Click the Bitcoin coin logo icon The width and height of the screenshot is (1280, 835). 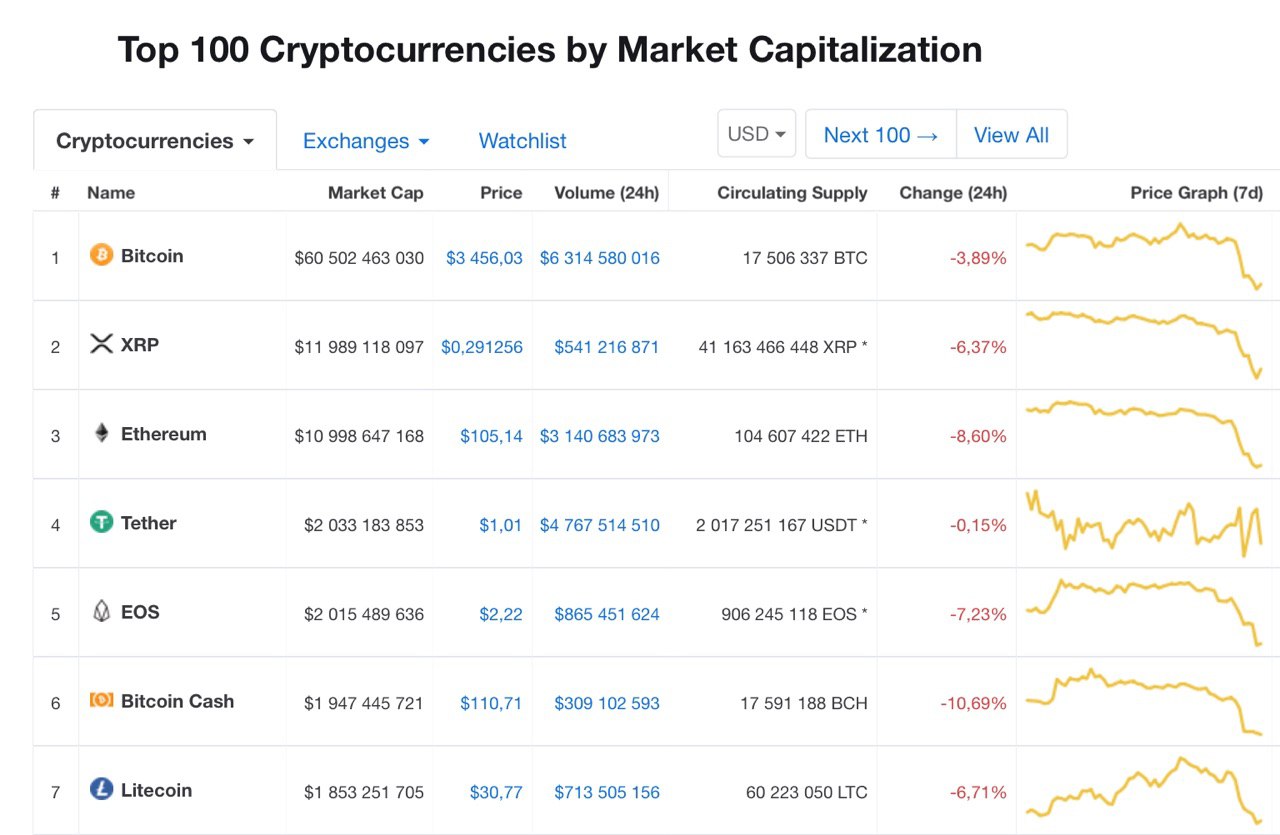point(101,255)
